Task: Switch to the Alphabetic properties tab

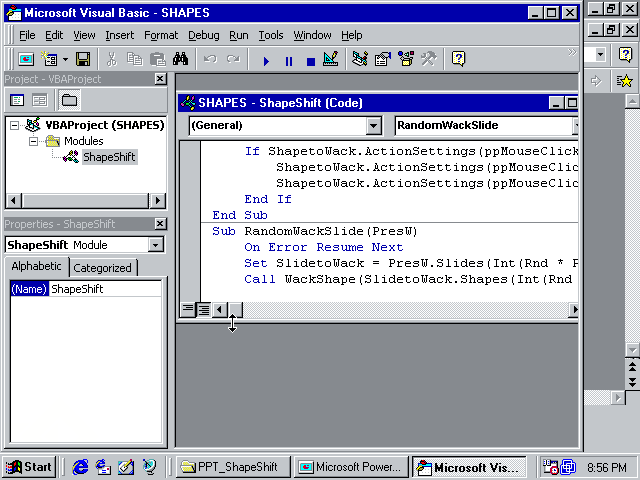Action: [x=36, y=266]
